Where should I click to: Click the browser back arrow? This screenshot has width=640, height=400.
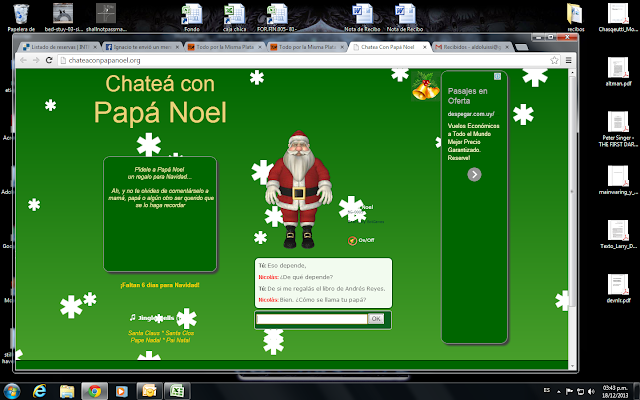point(23,60)
